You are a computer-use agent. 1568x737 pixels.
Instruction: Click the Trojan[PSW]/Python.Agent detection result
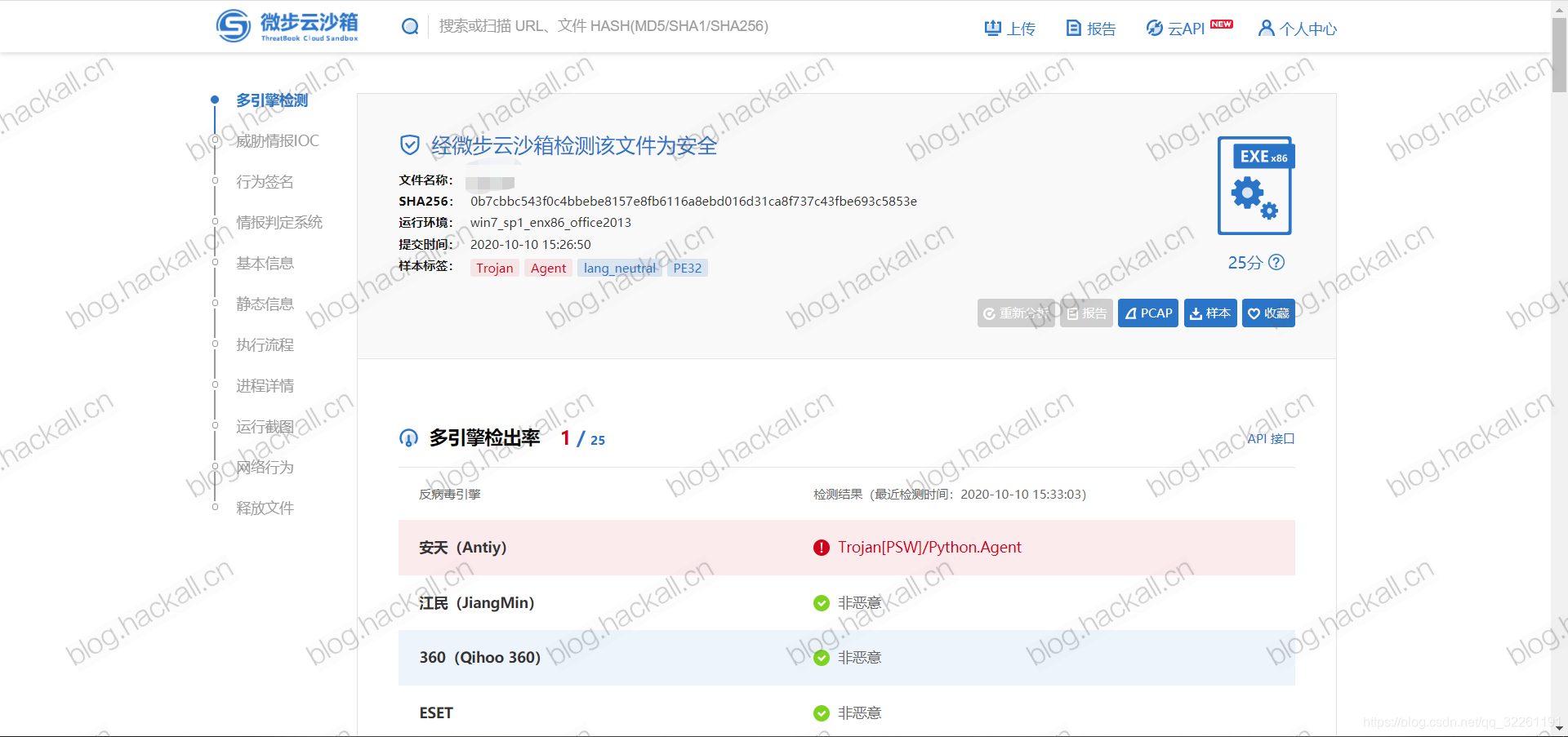point(929,548)
